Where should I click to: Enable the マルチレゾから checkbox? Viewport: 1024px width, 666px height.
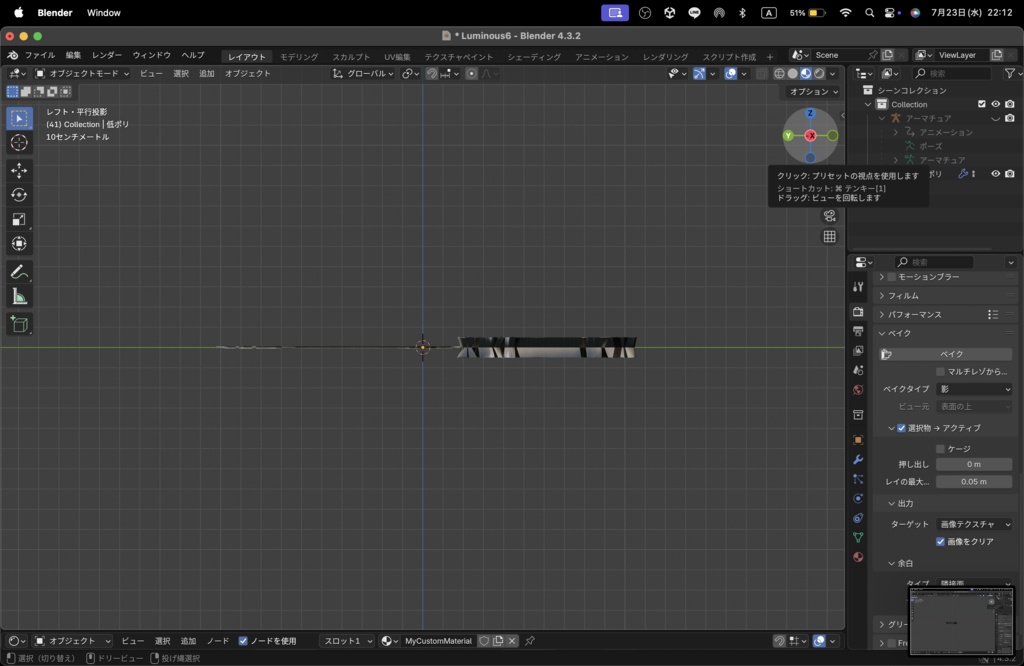(940, 372)
